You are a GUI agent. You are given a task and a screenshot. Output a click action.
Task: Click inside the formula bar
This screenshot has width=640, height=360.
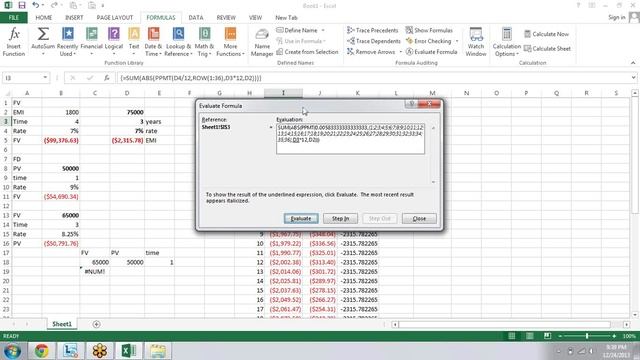(x=372, y=78)
